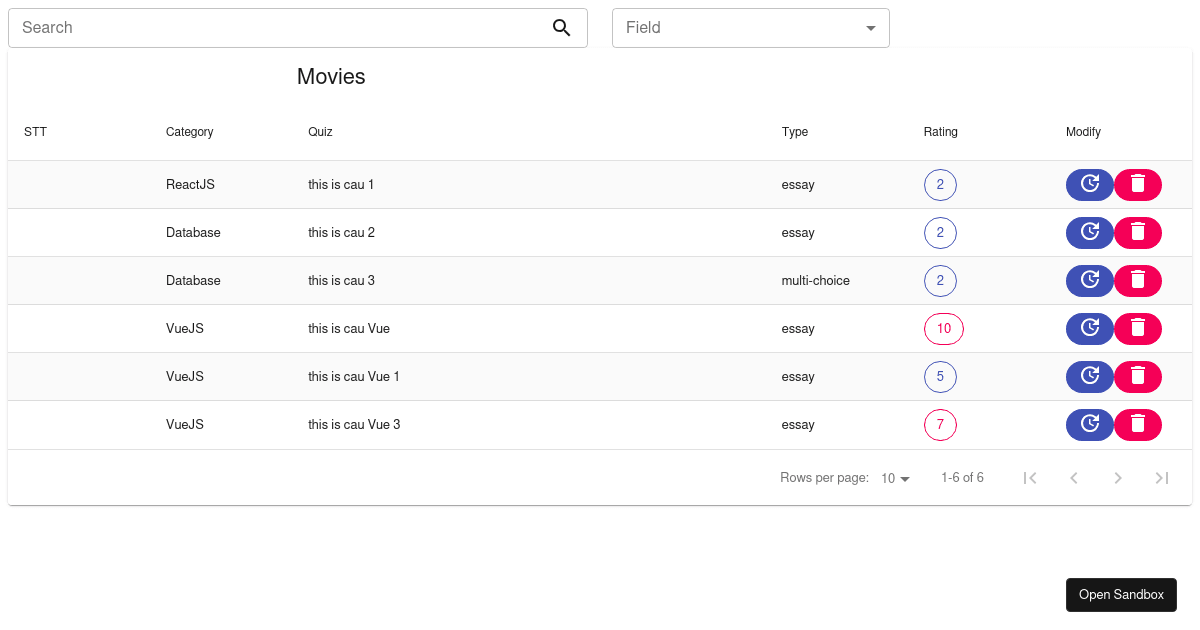The width and height of the screenshot is (1200, 630).
Task: Click the delete icon on the Database row
Action: [1138, 232]
